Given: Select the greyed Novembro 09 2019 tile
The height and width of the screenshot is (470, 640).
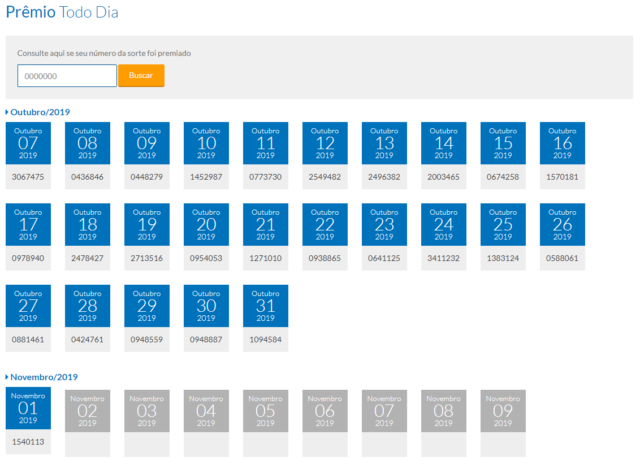Looking at the screenshot, I should (x=503, y=410).
